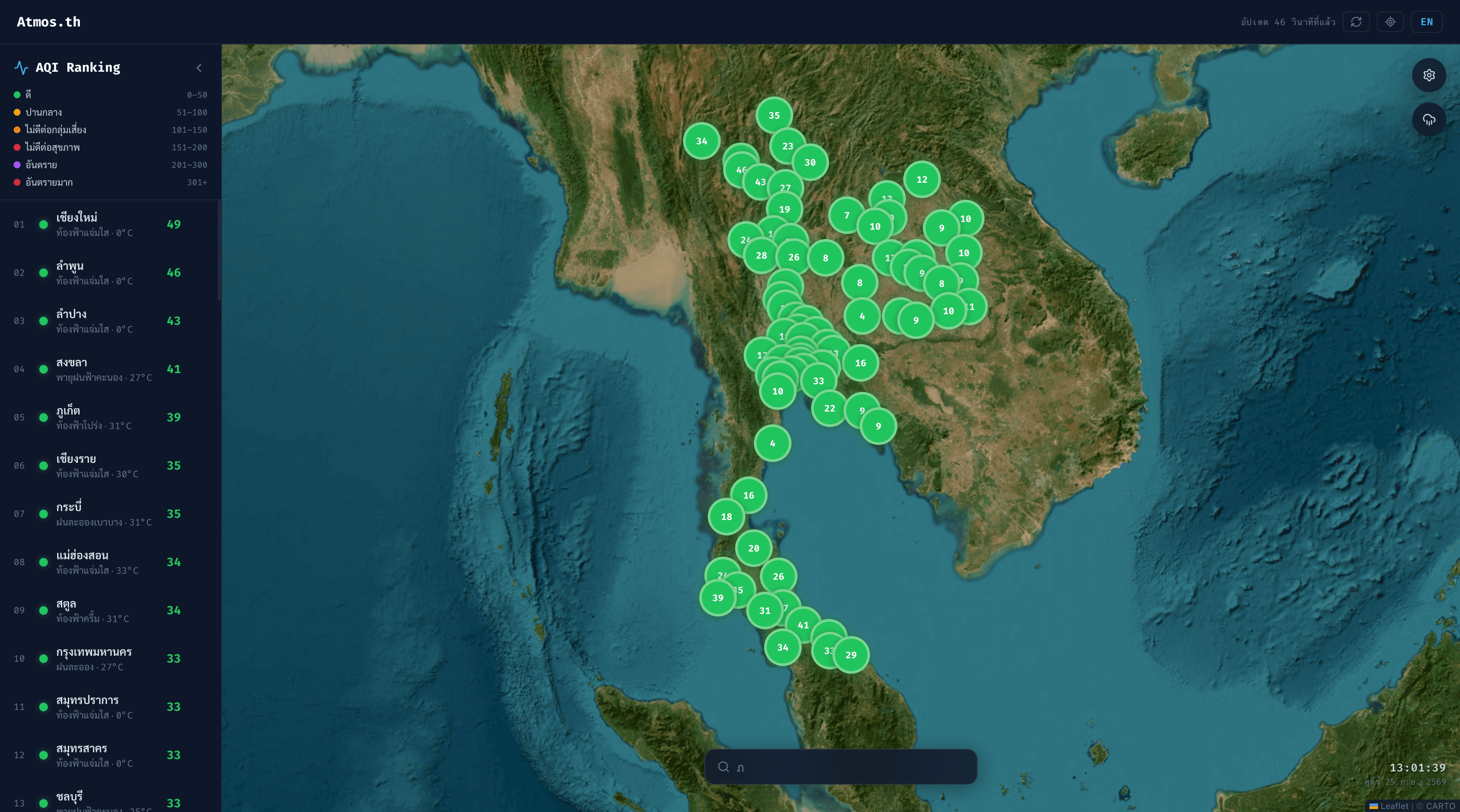Open the Leaflet attribution link
Viewport: 1460px width, 812px height.
click(x=1394, y=806)
